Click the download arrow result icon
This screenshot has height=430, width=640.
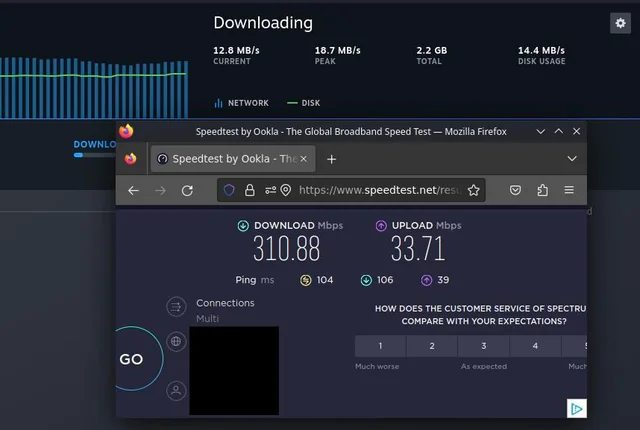(x=243, y=226)
